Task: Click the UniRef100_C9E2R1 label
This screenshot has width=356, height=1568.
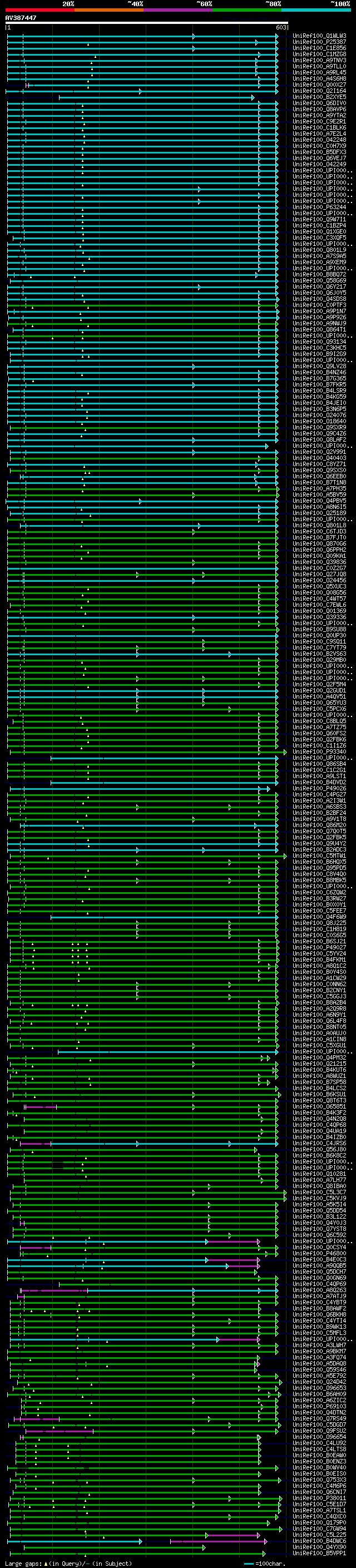Action: pos(319,122)
